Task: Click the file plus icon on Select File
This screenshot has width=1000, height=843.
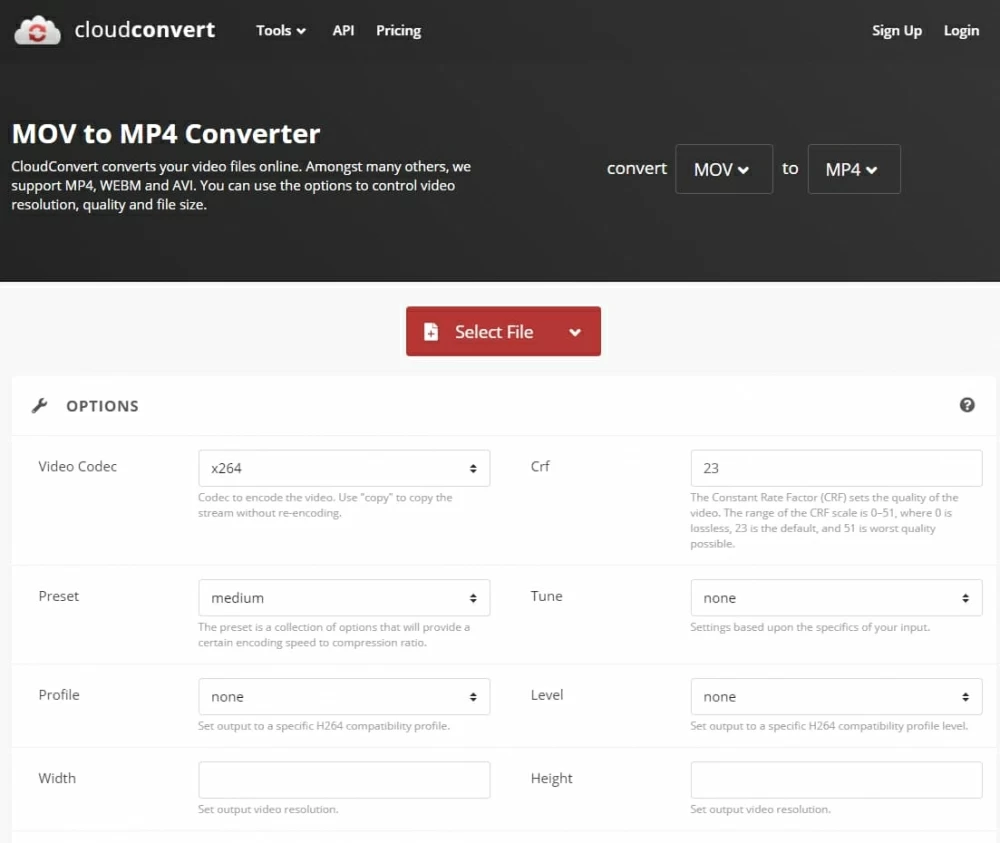Action: pos(431,332)
